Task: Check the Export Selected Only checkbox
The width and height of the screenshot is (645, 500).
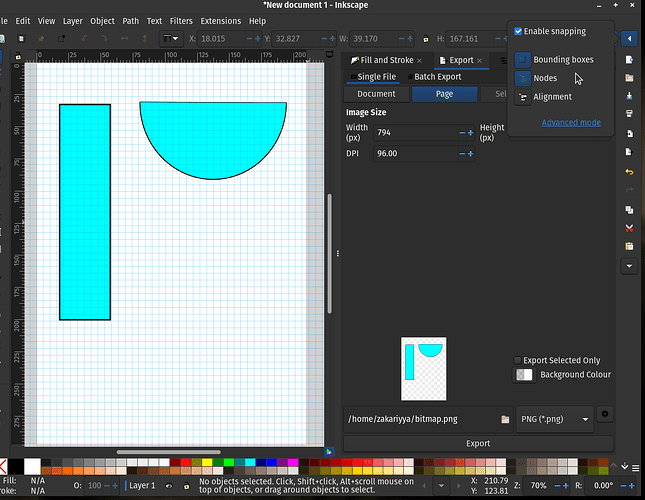Action: [517, 360]
